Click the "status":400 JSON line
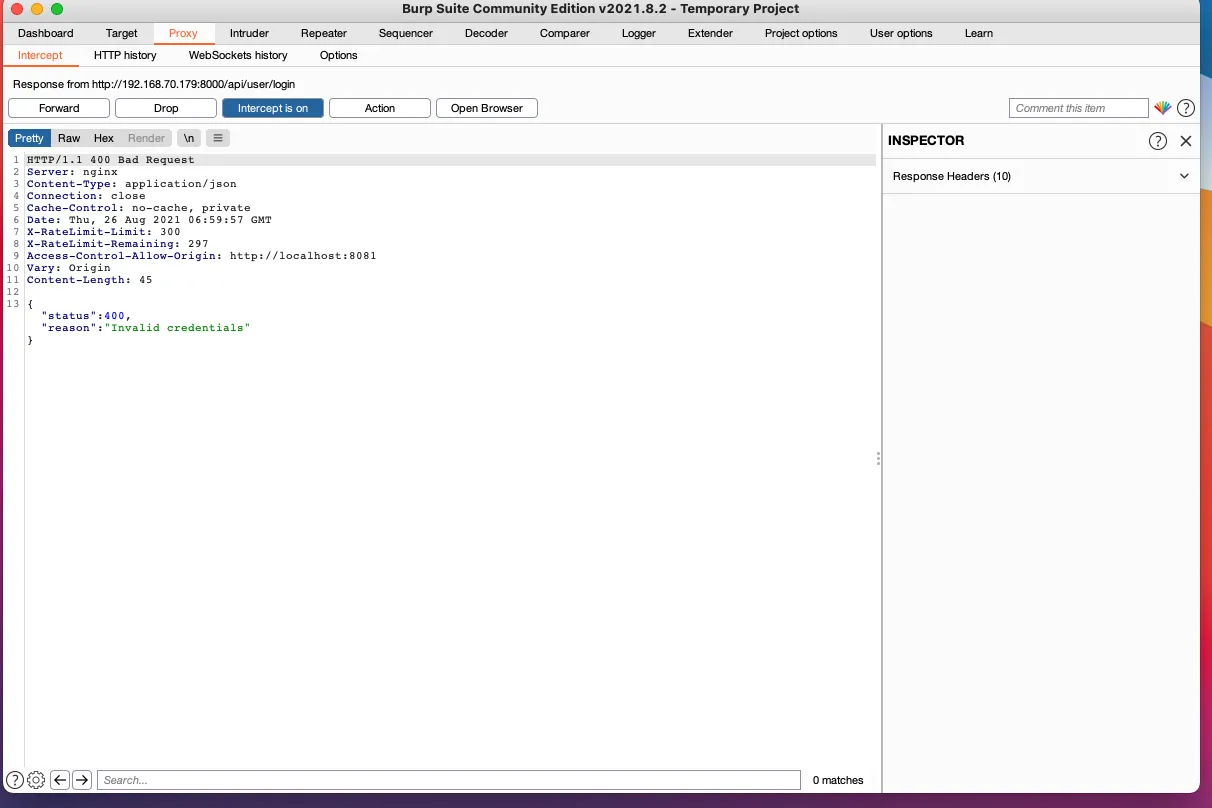The width and height of the screenshot is (1212, 808). click(86, 316)
